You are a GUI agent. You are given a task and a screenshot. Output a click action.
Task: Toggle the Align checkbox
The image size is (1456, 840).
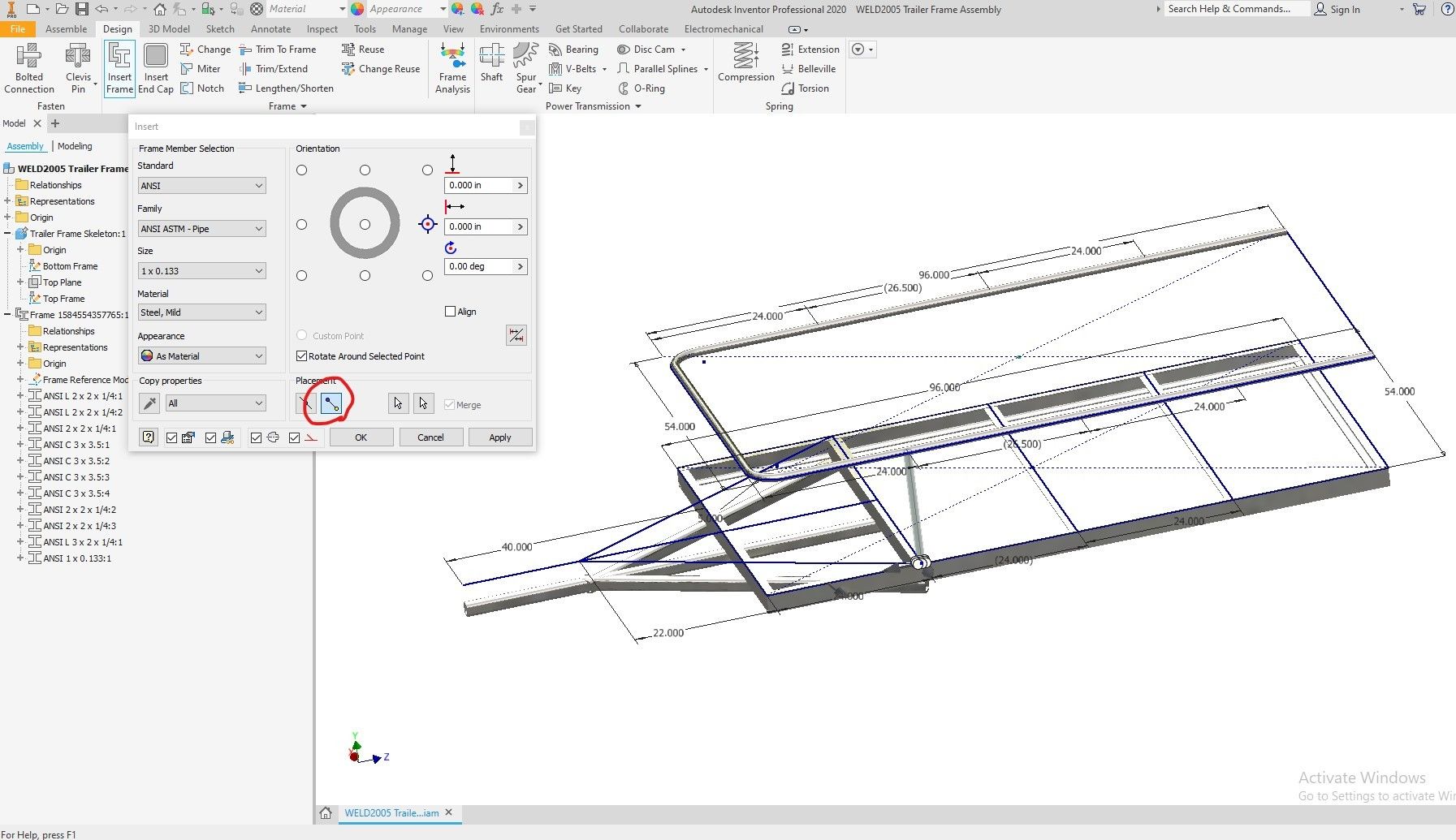(x=450, y=311)
